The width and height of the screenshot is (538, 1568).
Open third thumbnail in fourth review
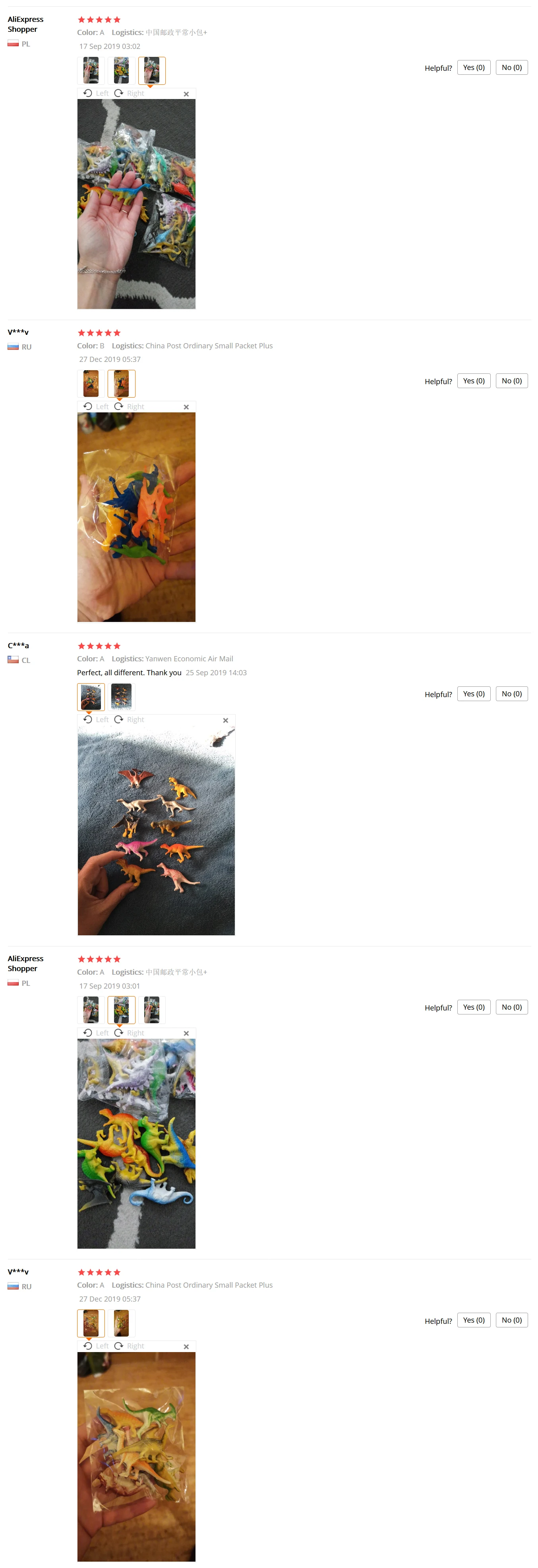[x=152, y=1010]
